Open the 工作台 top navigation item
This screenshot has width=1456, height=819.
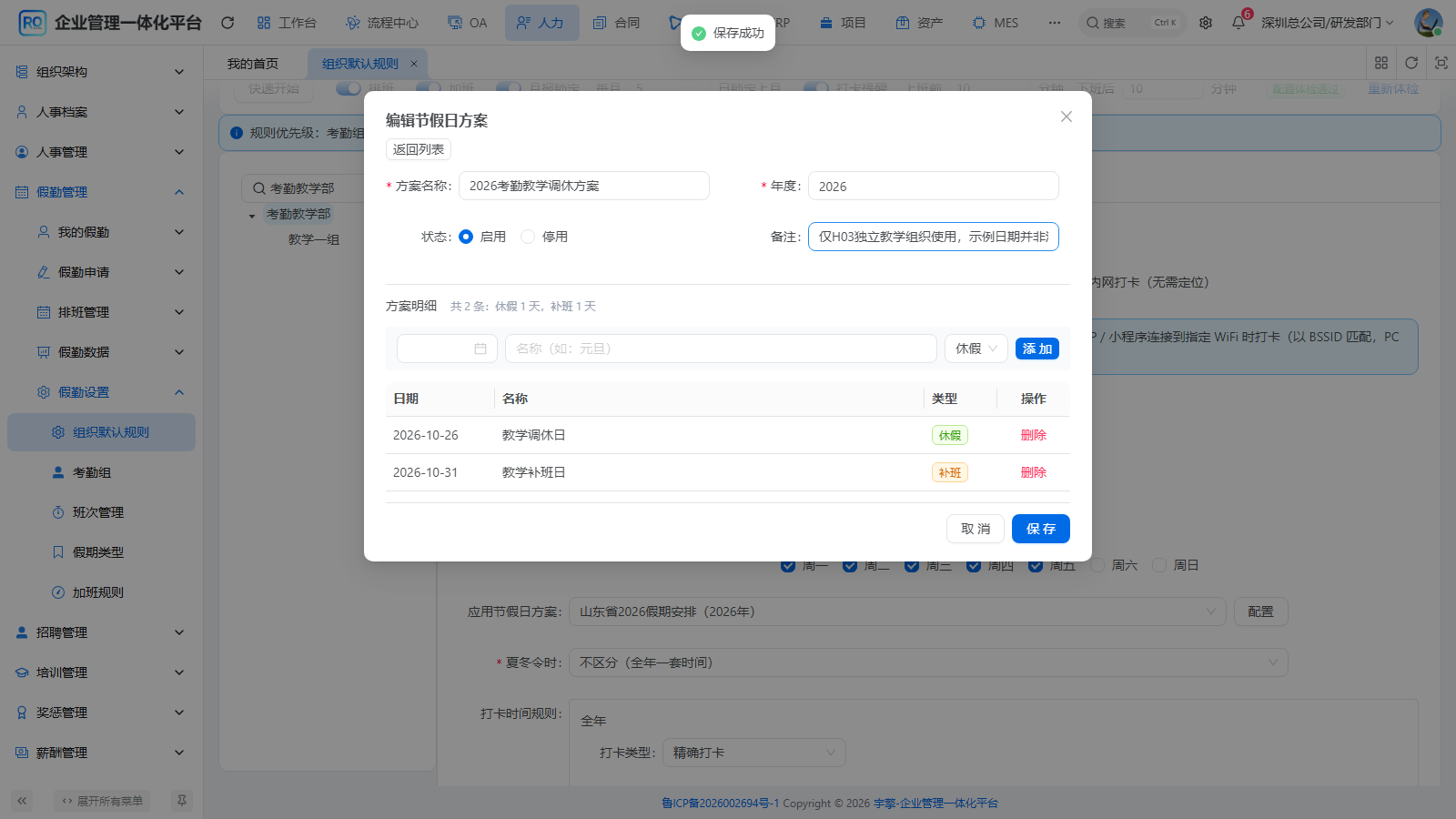click(287, 23)
